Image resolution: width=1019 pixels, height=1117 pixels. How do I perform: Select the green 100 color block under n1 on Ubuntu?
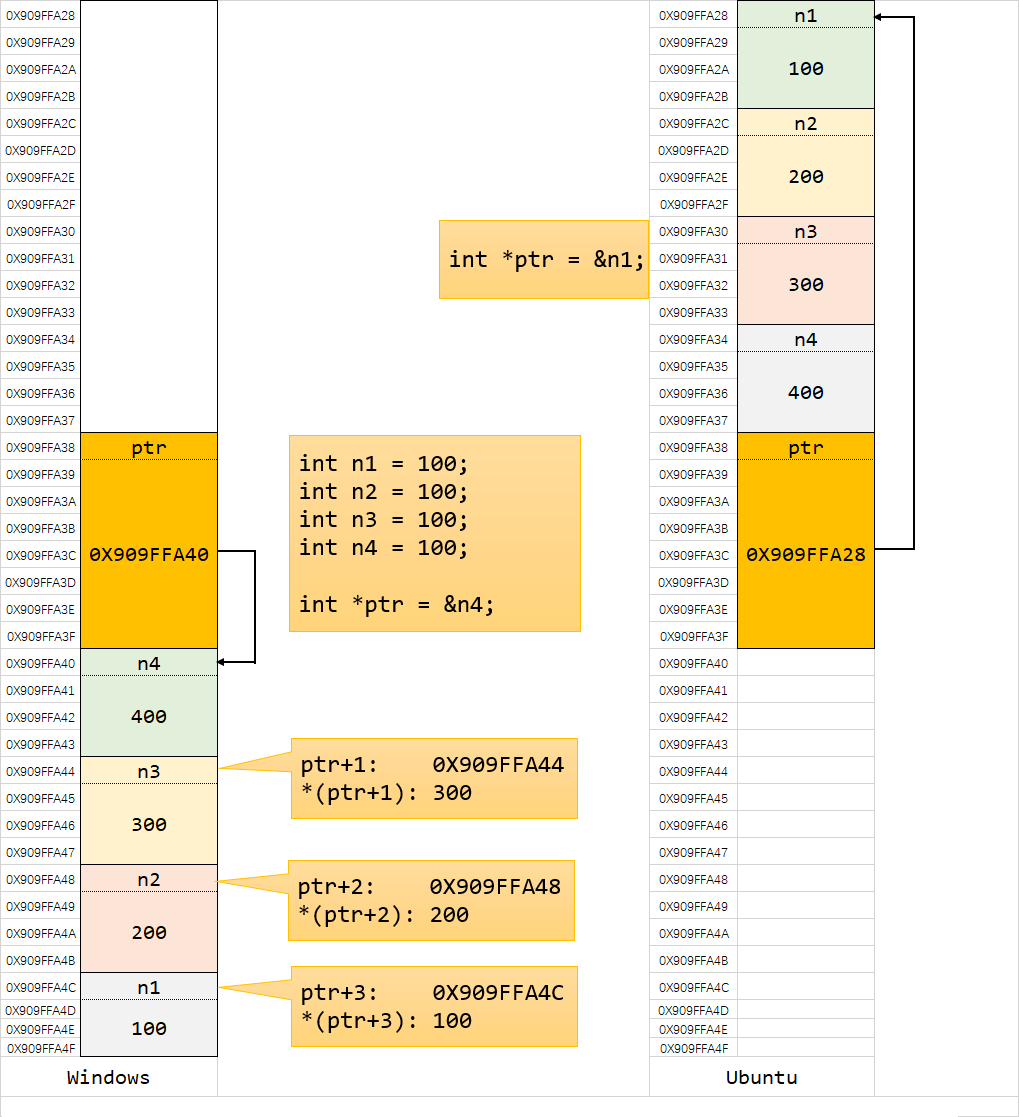pyautogui.click(x=805, y=69)
